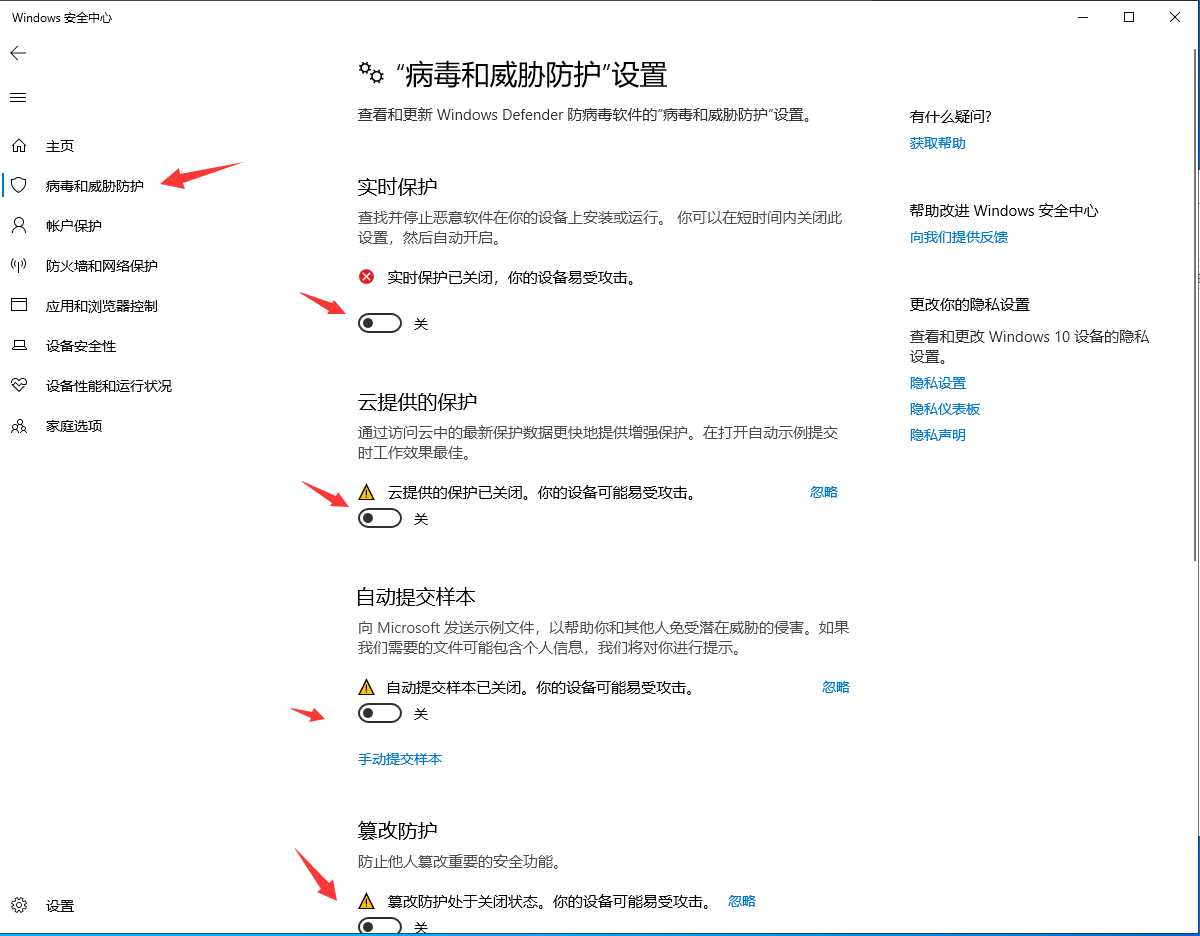Dismiss cloud protection warning with 忽略
The width and height of the screenshot is (1200, 936).
pos(824,492)
